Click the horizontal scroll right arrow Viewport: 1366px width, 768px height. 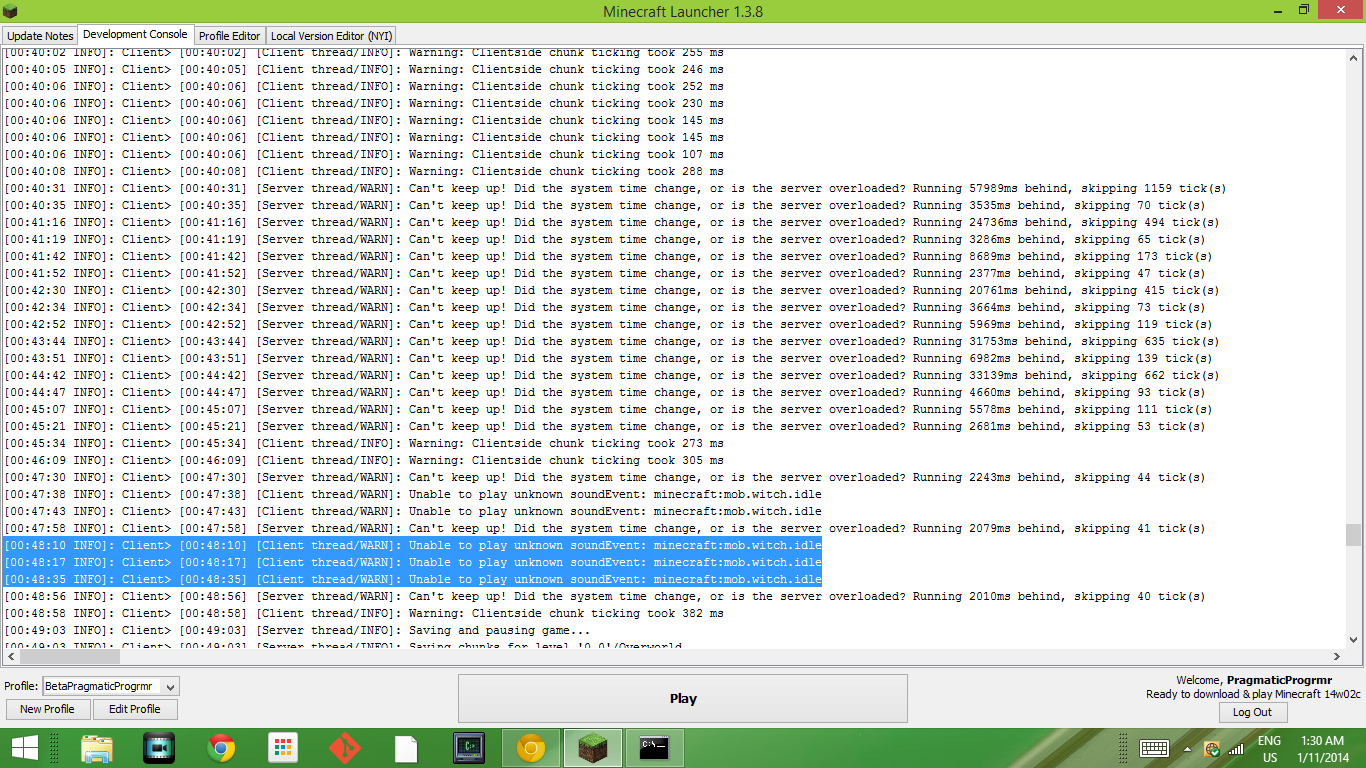1337,657
